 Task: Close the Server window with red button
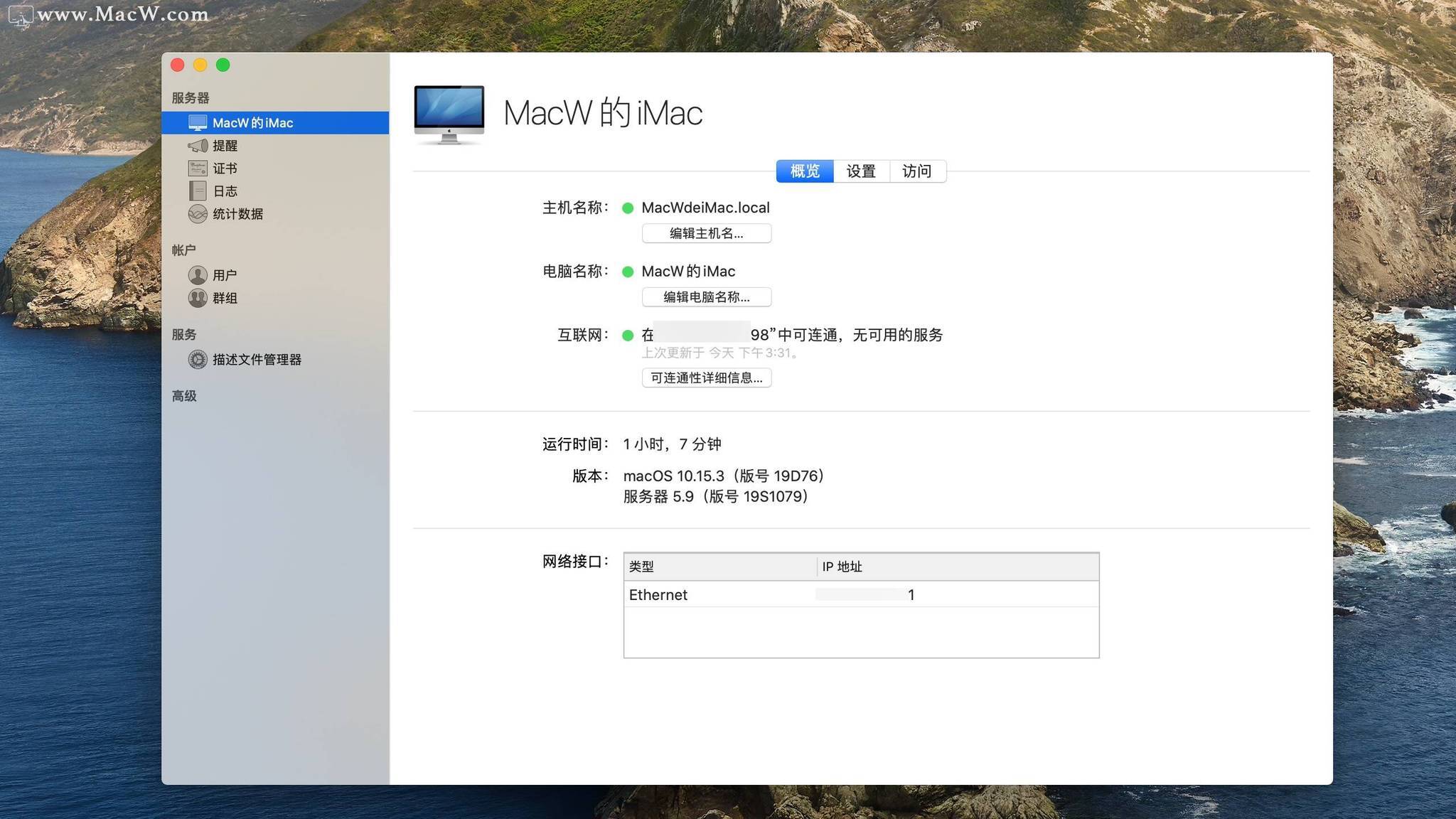point(178,65)
